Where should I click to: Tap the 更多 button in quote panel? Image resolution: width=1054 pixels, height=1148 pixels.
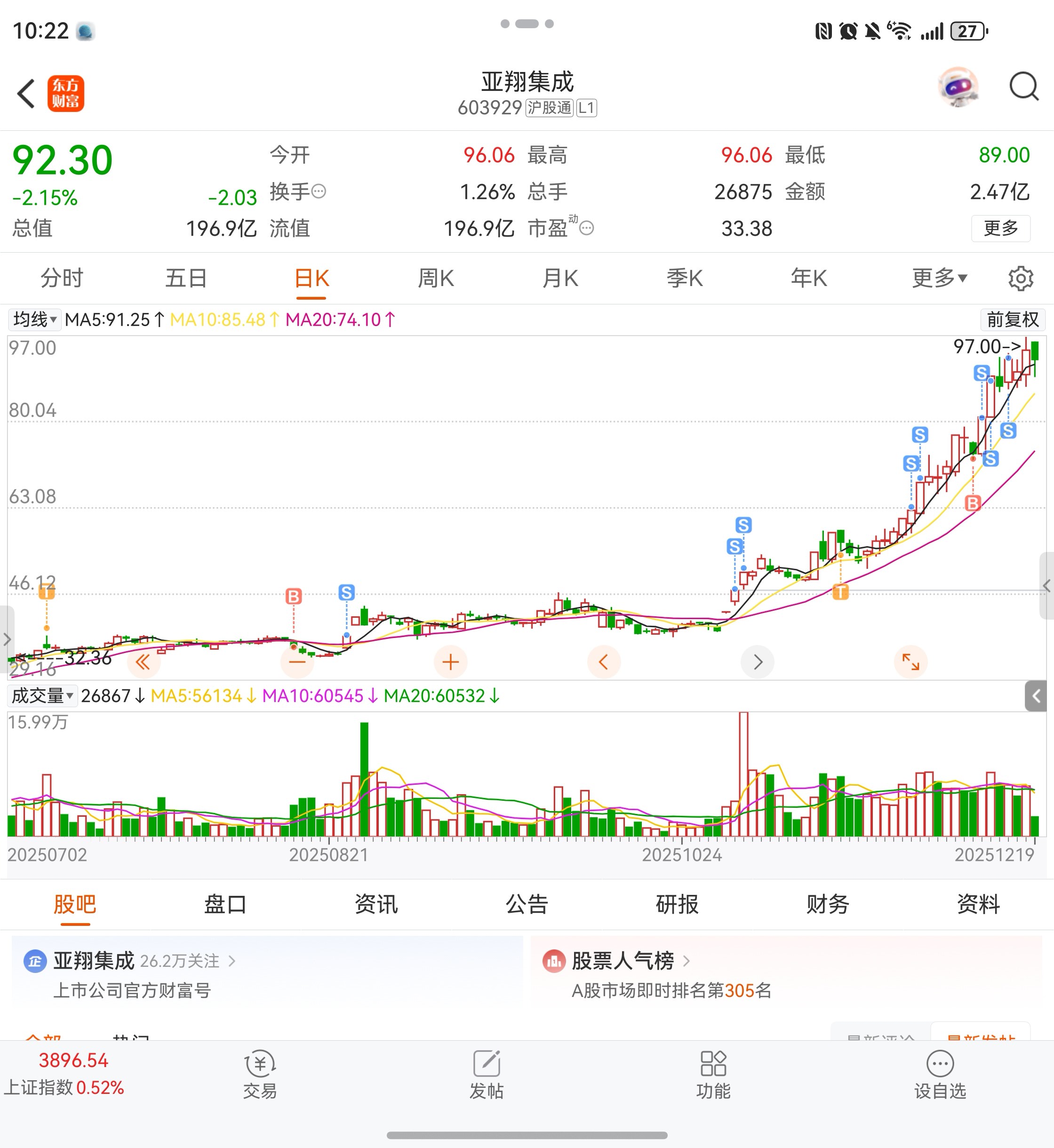(1000, 228)
